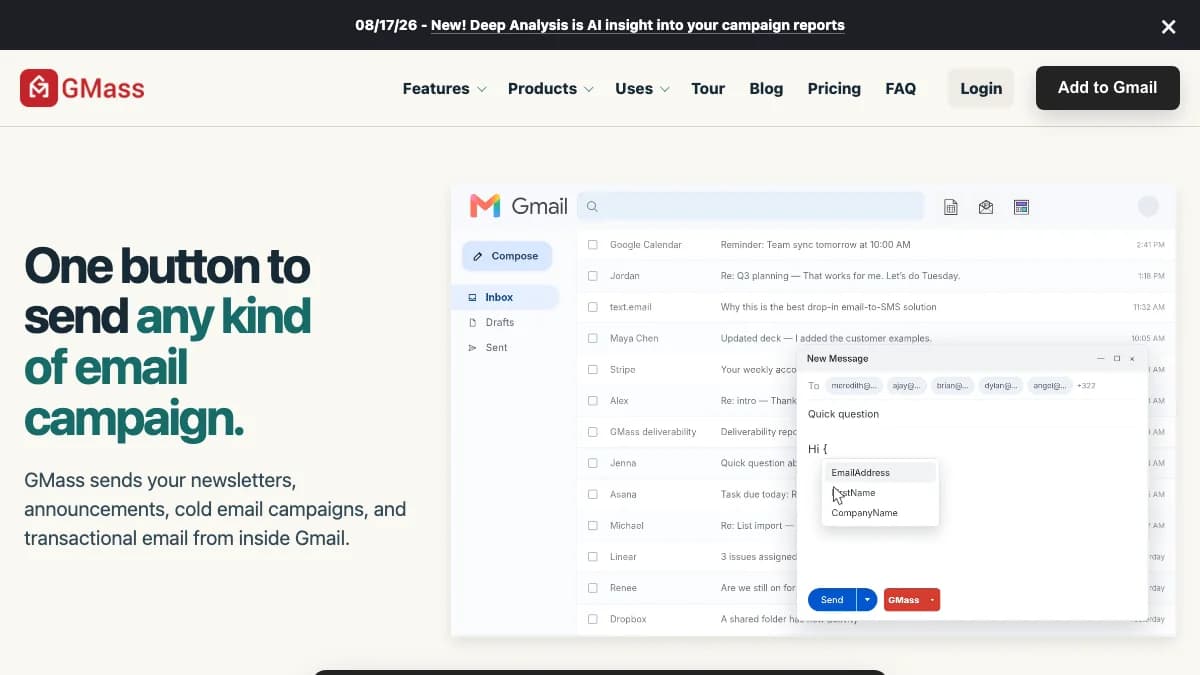Tick the Google Calendar email checkbox
This screenshot has height=675, width=1200.
[x=593, y=245]
